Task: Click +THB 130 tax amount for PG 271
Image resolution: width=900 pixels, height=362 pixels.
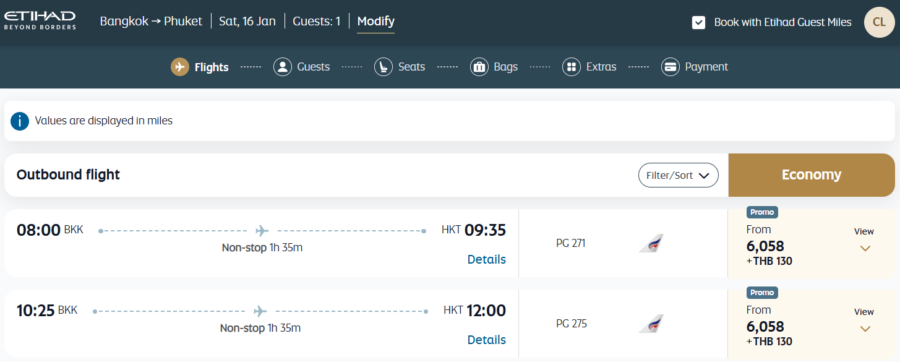Action: 770,262
